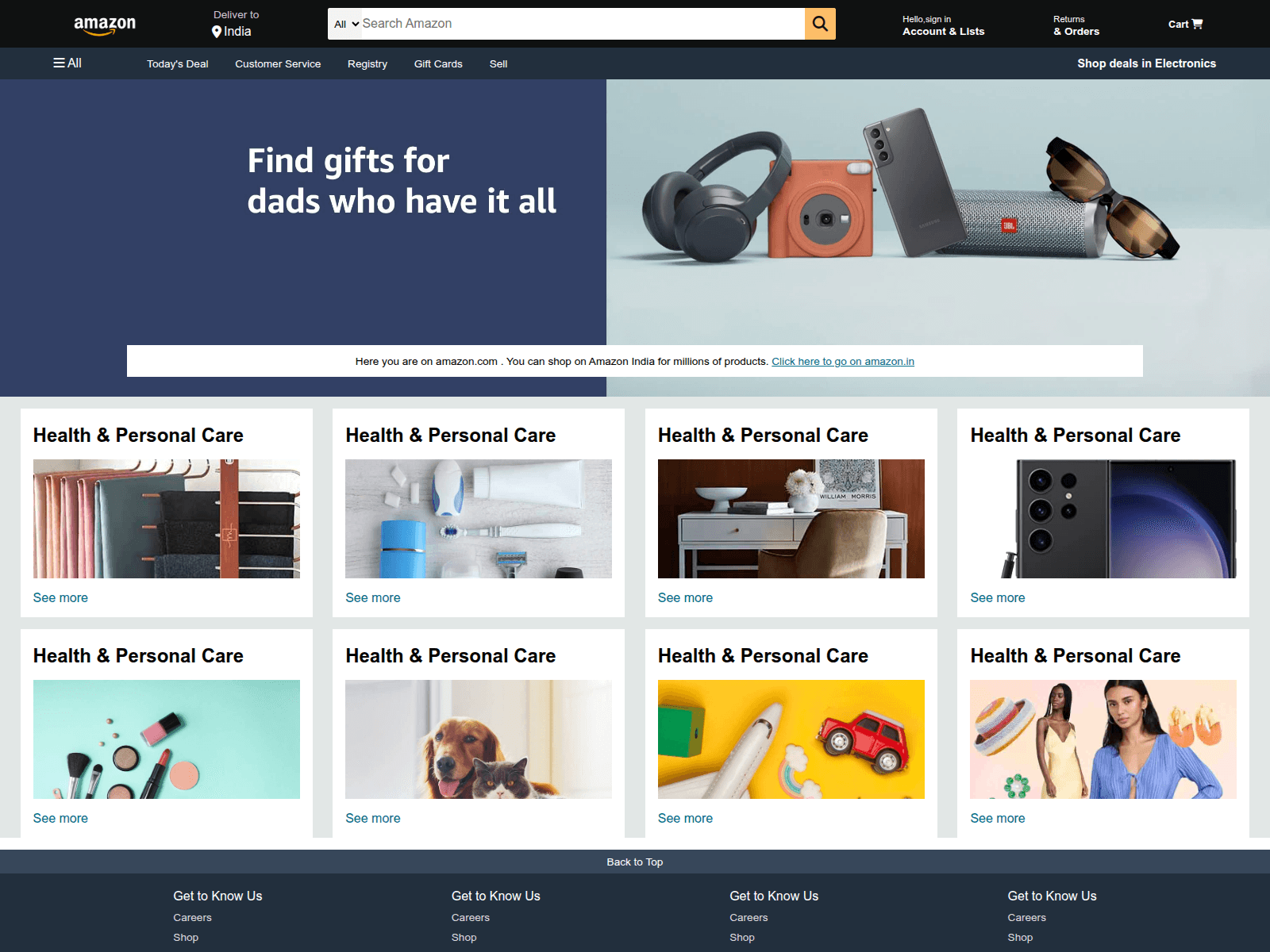
Task: Open the hamburger All menu
Action: (x=67, y=63)
